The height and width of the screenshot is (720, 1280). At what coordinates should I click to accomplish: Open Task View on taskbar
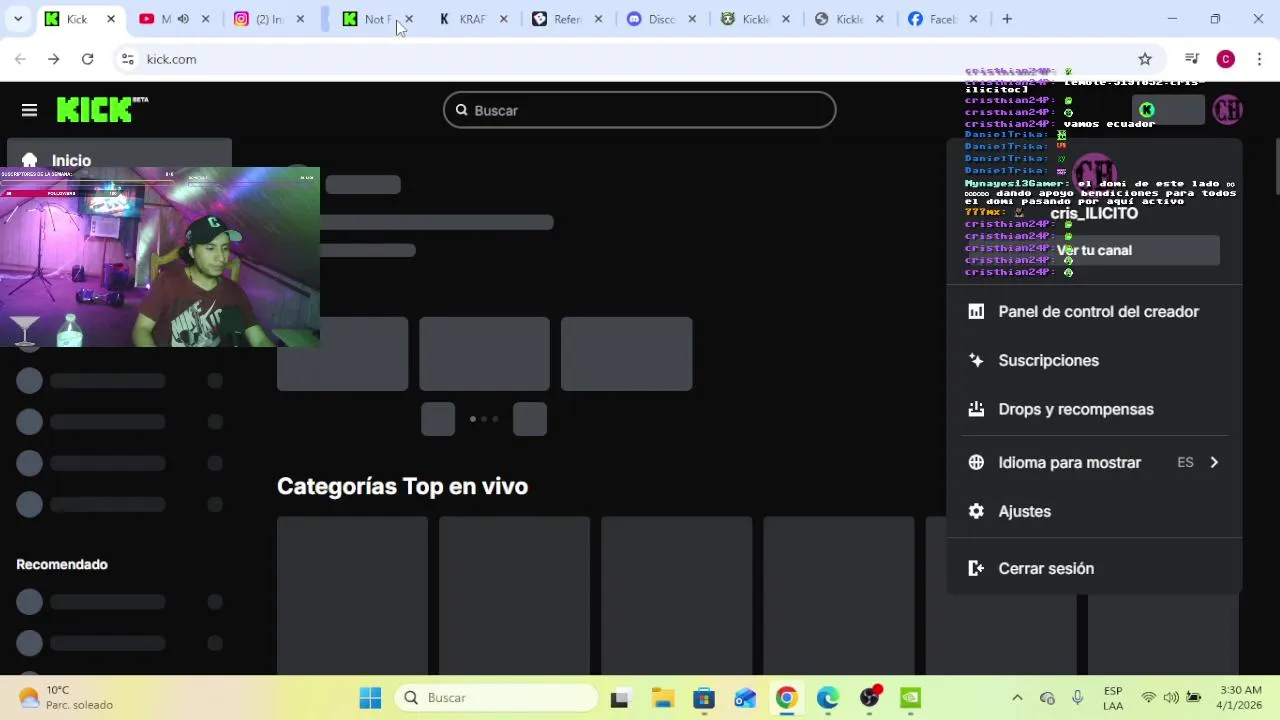[620, 698]
